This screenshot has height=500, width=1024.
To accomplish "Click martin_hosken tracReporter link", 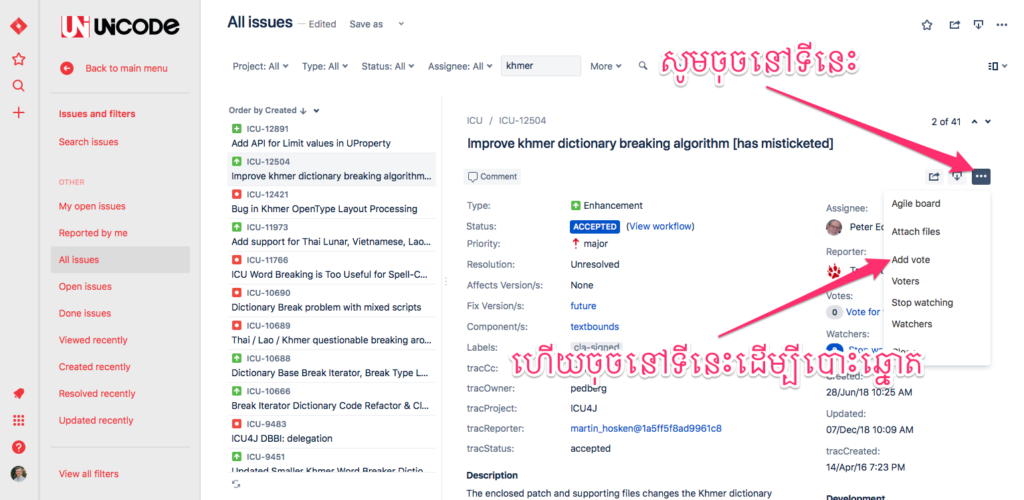I will 646,429.
